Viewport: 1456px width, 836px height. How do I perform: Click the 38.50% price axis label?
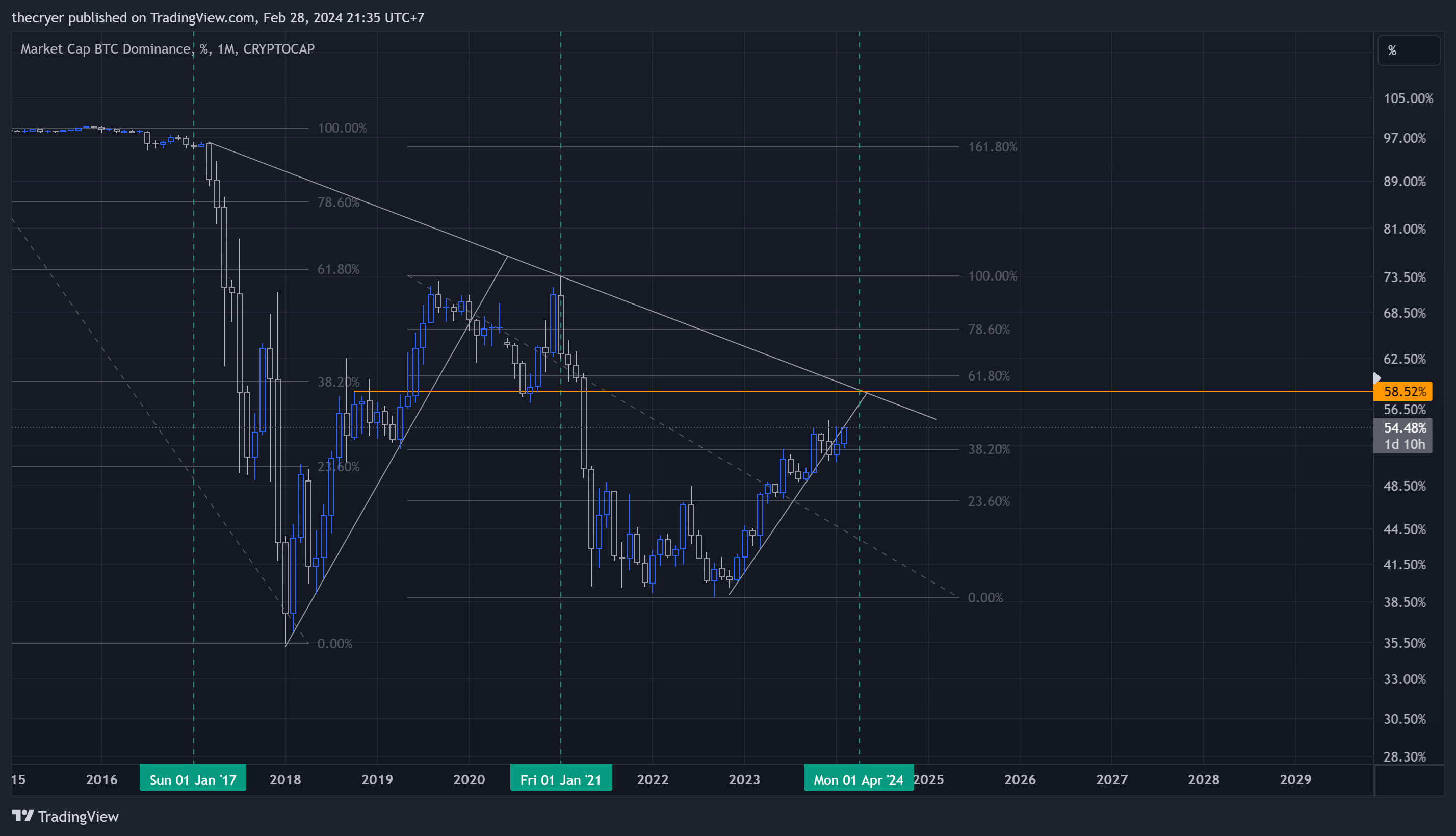(1405, 602)
